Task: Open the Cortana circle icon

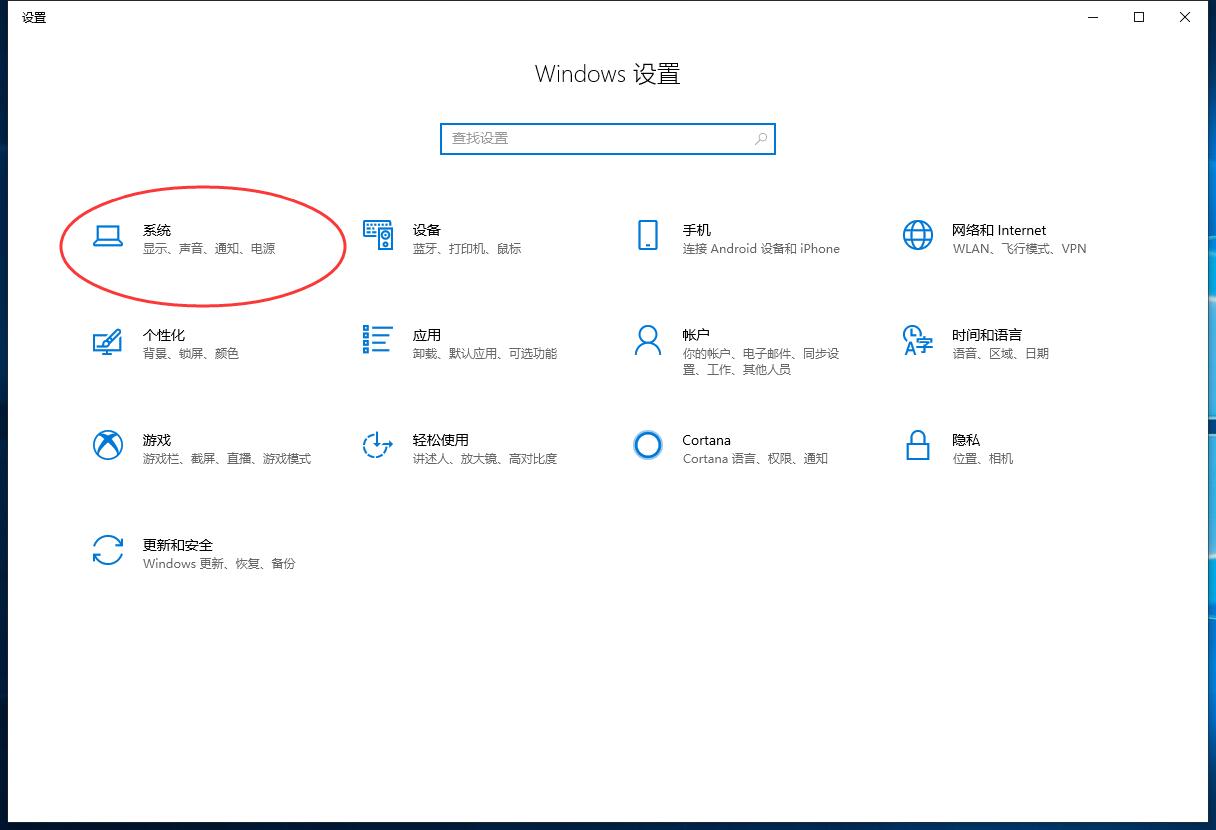Action: click(648, 445)
